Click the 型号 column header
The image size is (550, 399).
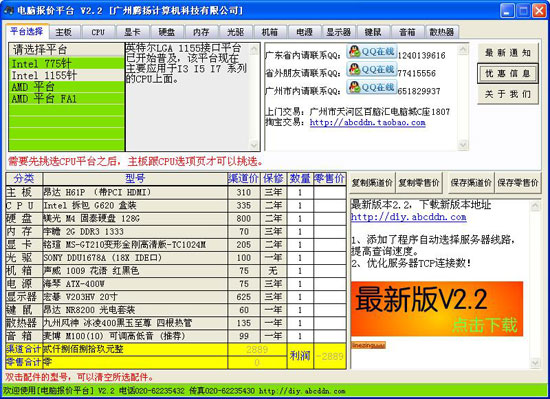[135, 179]
